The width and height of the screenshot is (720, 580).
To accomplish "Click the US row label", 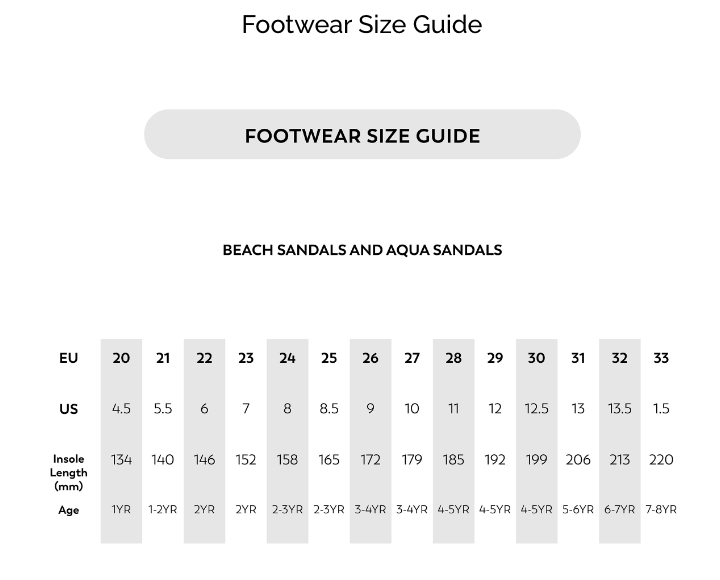I will (x=68, y=409).
